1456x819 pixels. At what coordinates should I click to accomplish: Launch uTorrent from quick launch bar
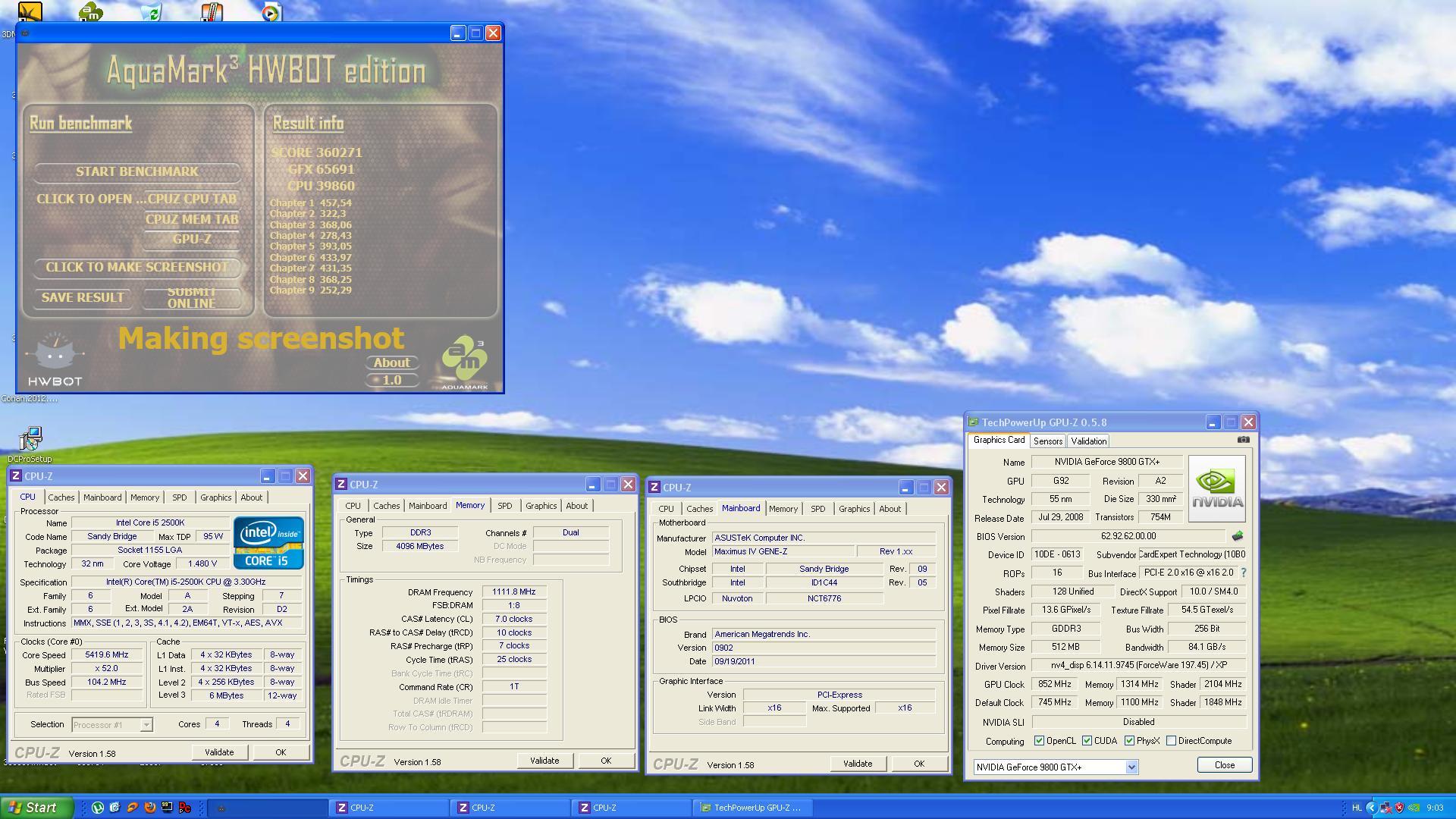pos(98,808)
